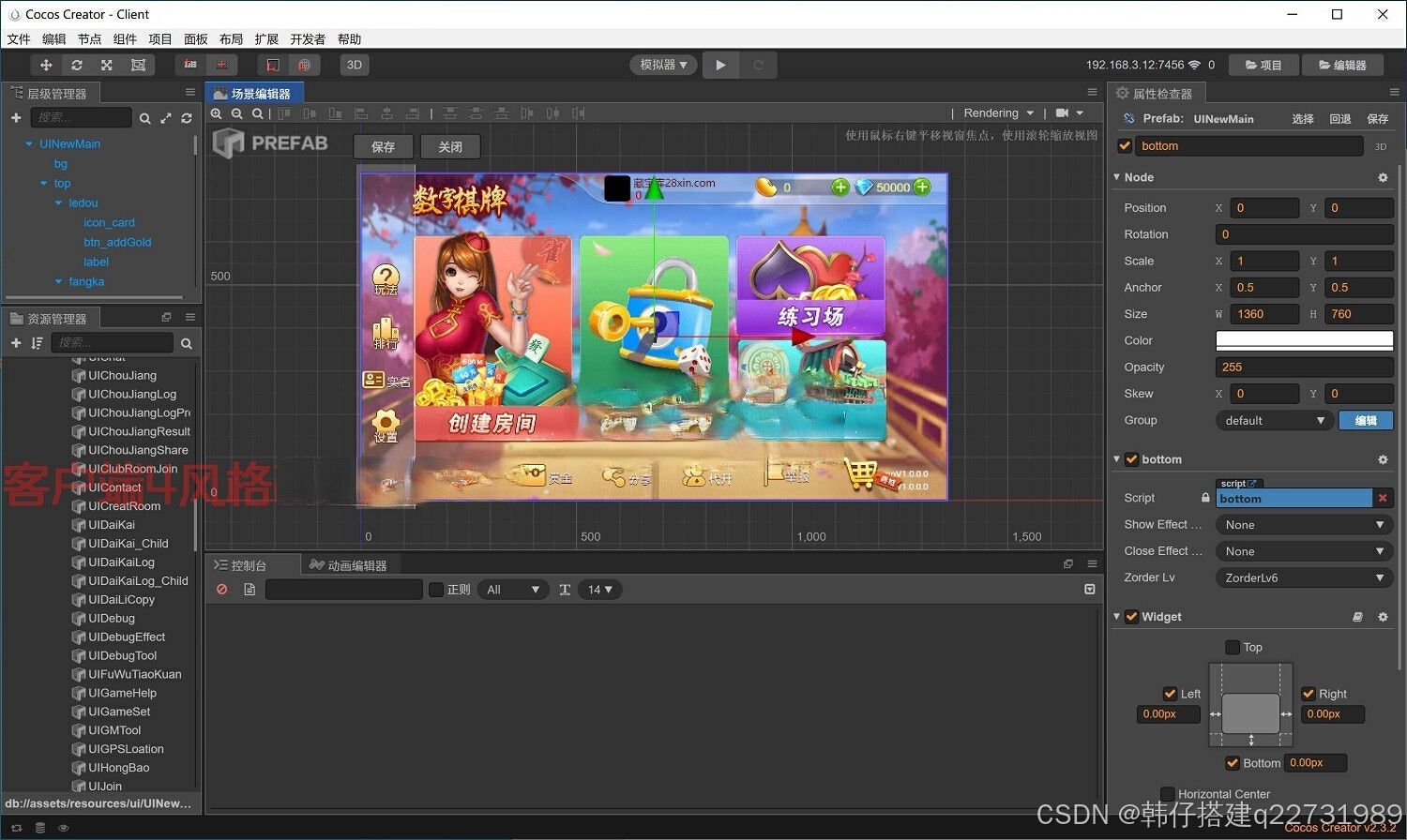Screen dimensions: 1407x840
Task: Open the 文件 menu
Action: coord(19,39)
